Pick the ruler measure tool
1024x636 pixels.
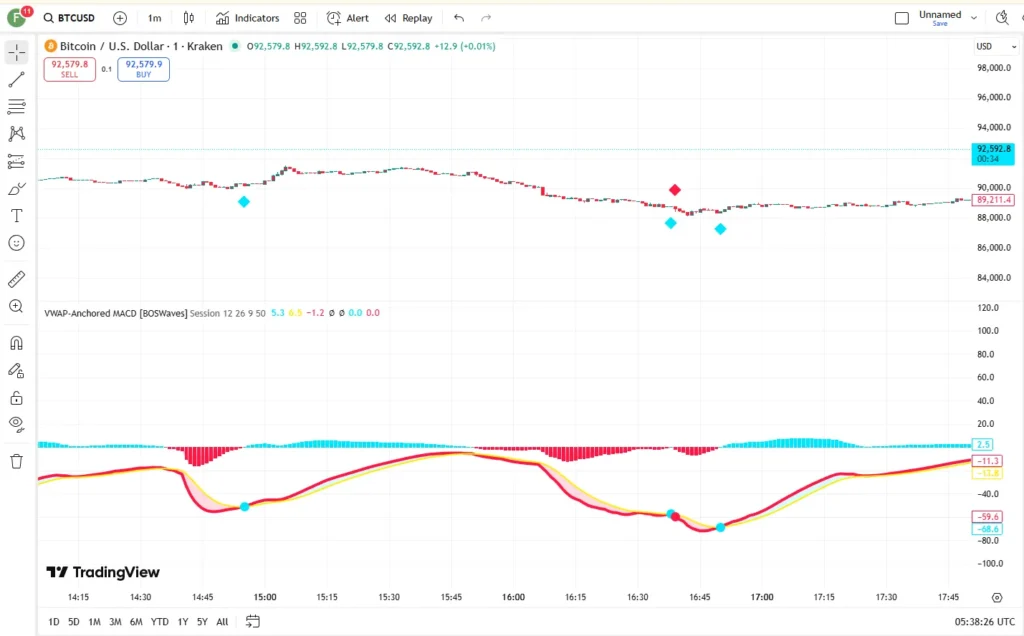[x=16, y=279]
